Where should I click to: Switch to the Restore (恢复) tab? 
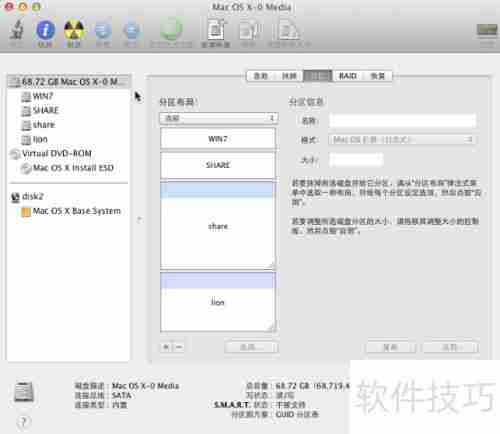377,76
